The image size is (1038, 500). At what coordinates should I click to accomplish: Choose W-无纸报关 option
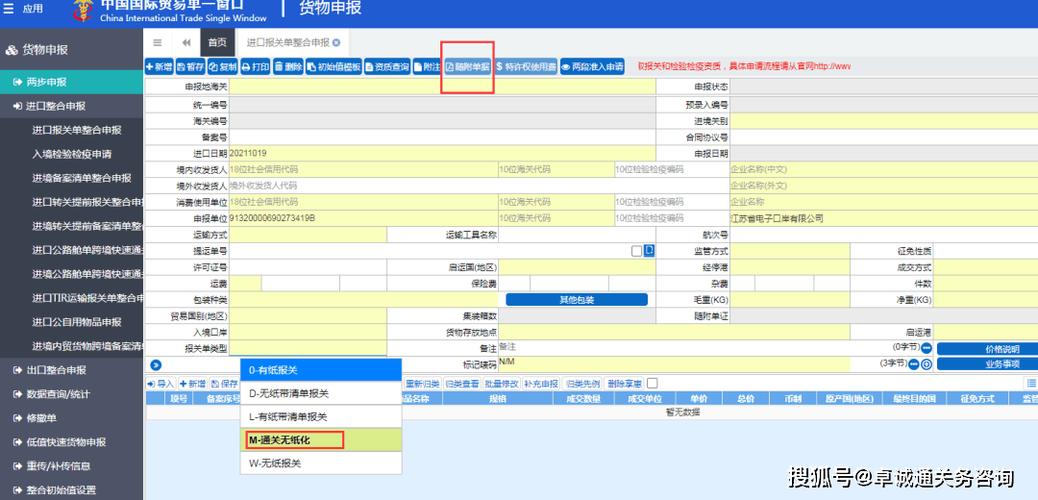[320, 463]
